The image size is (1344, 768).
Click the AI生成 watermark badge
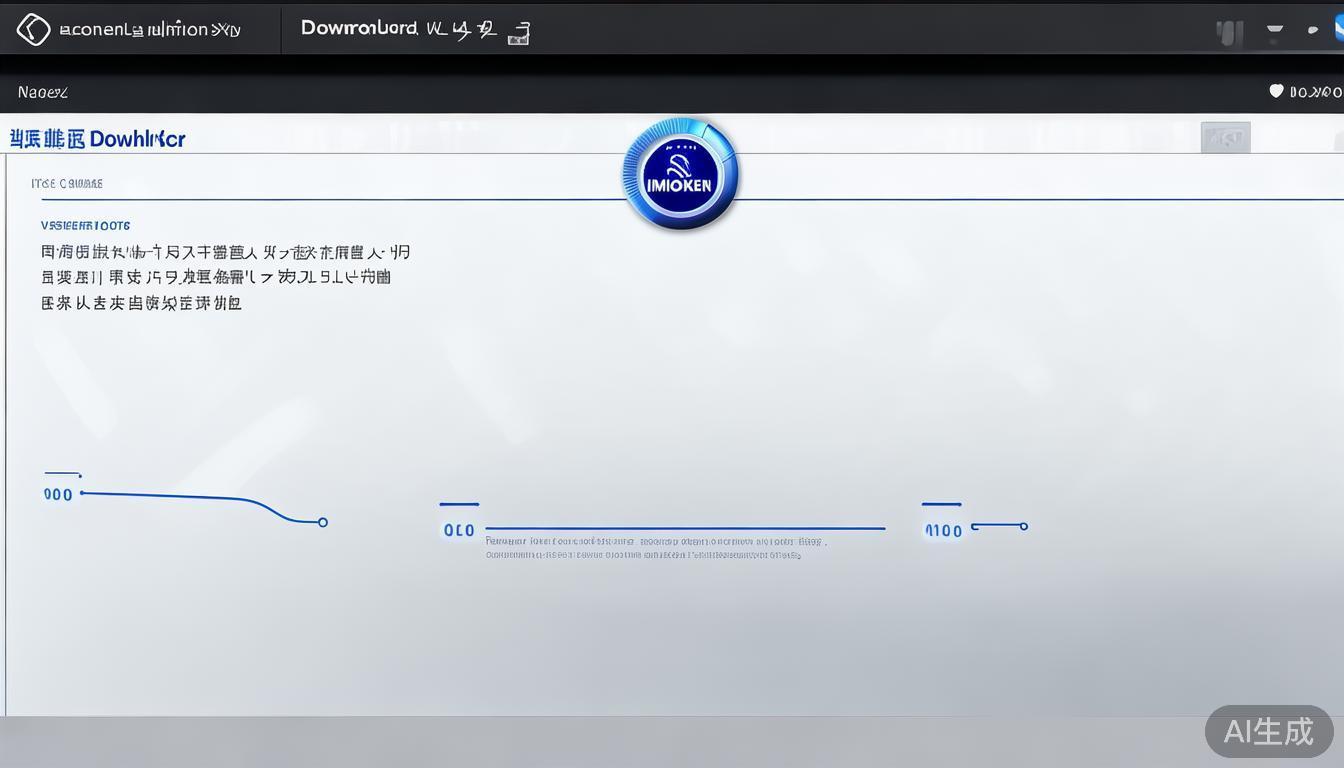1268,732
